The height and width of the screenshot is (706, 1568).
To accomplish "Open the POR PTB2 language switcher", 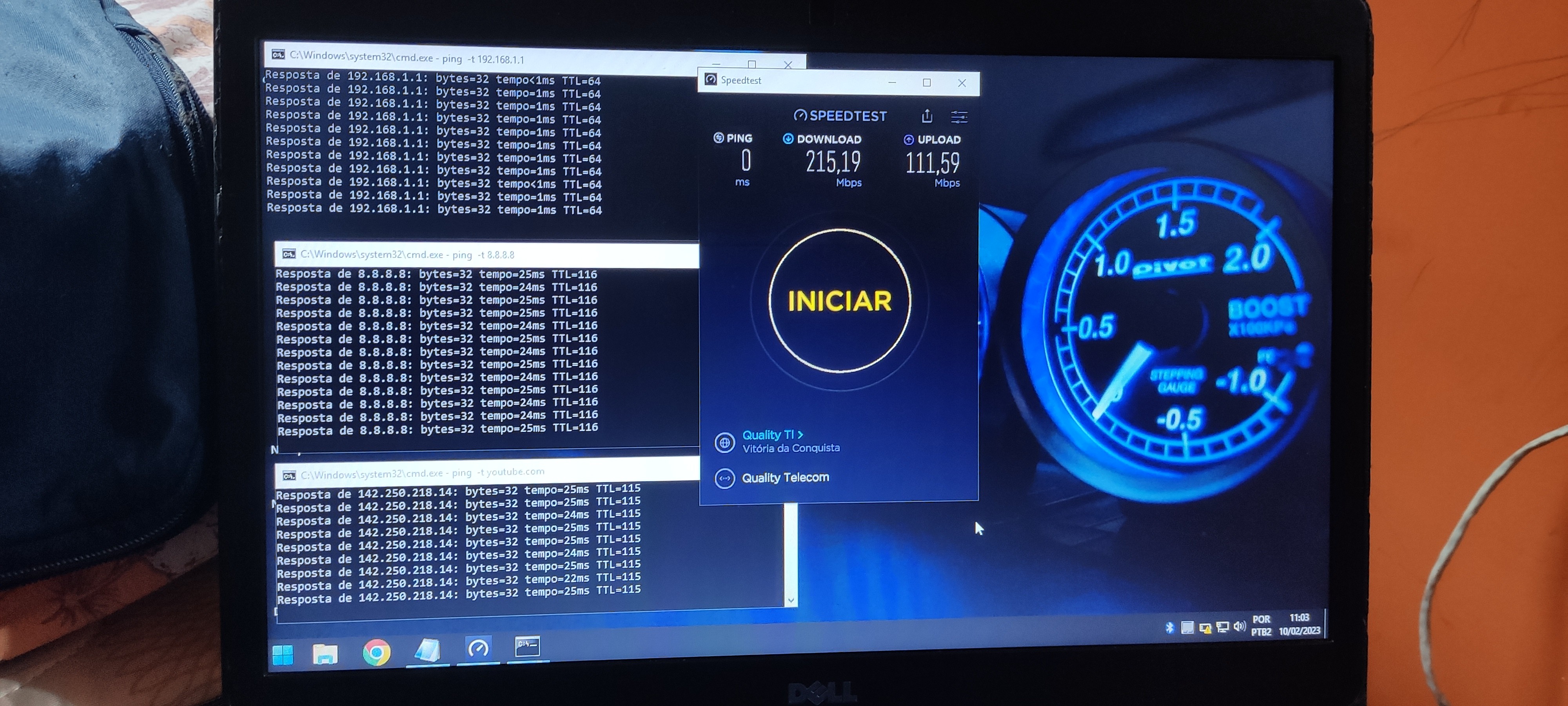I will click(1261, 626).
